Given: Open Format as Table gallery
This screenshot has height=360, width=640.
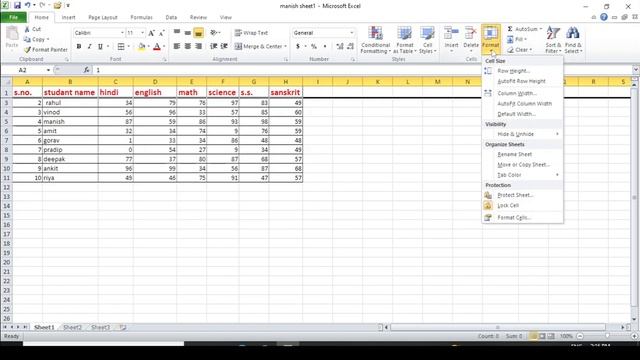Looking at the screenshot, I should click(404, 40).
